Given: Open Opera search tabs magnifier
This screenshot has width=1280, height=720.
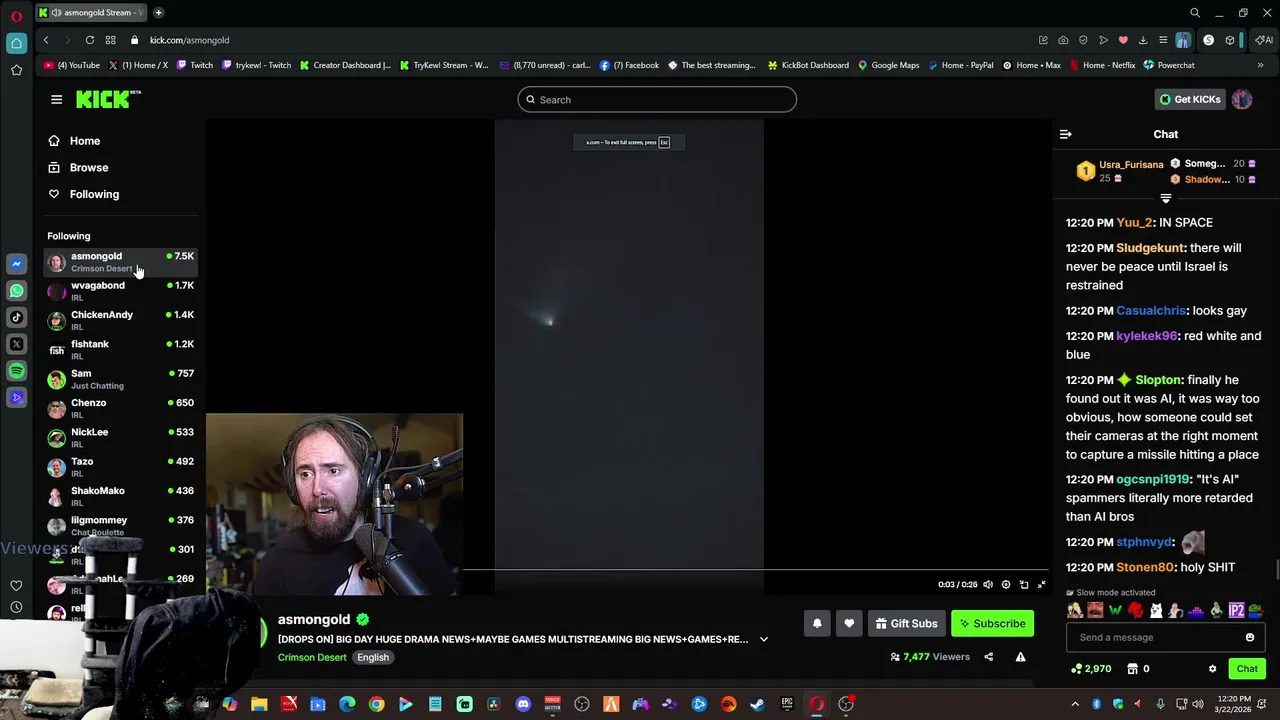Looking at the screenshot, I should tap(1195, 13).
